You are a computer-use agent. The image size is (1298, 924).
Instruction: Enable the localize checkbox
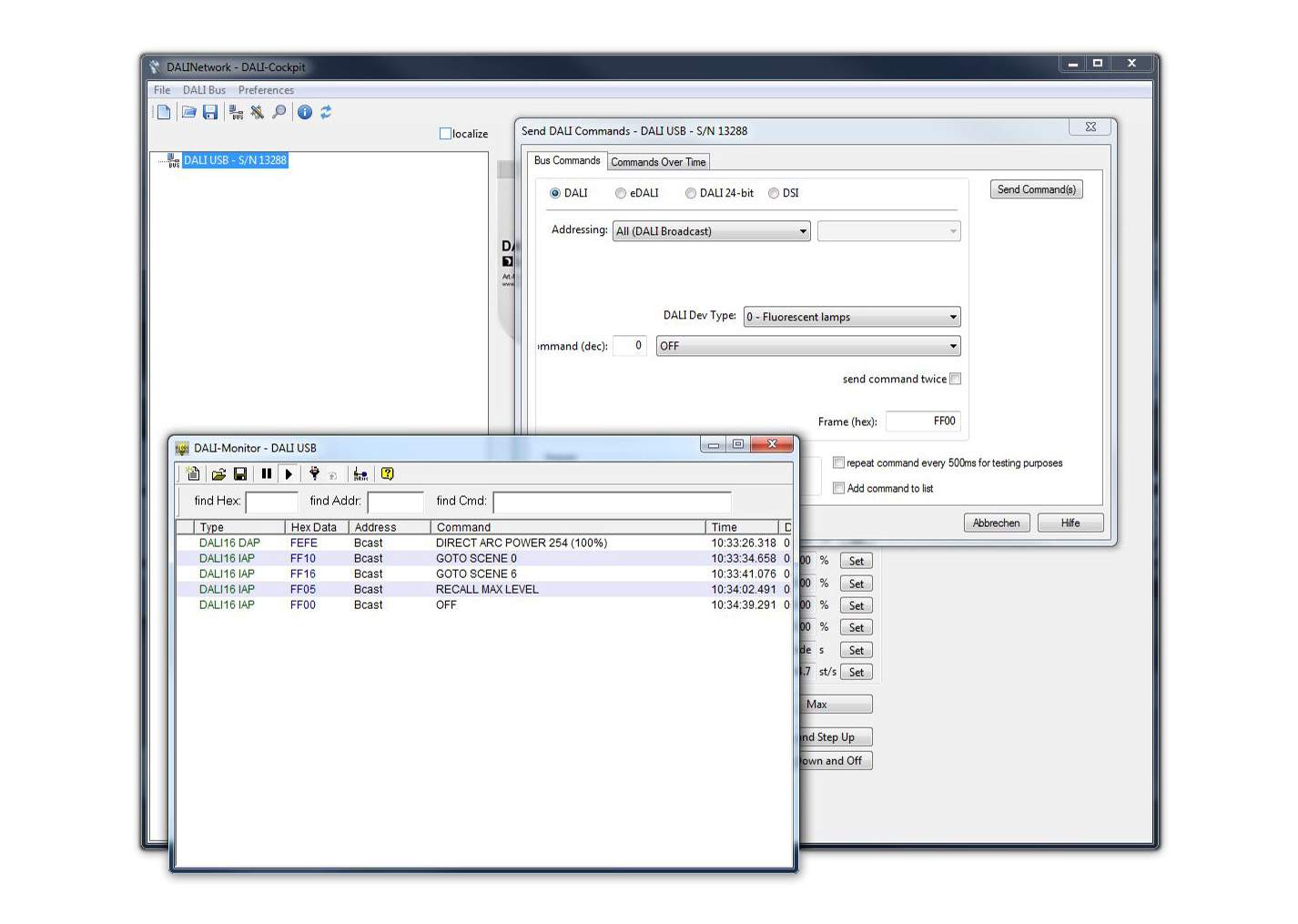tap(445, 134)
